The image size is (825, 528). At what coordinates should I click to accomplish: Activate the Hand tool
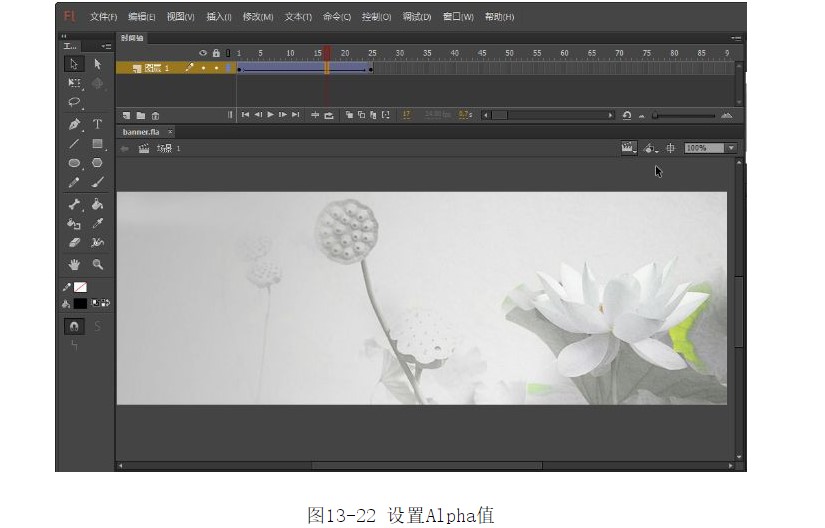(x=74, y=265)
